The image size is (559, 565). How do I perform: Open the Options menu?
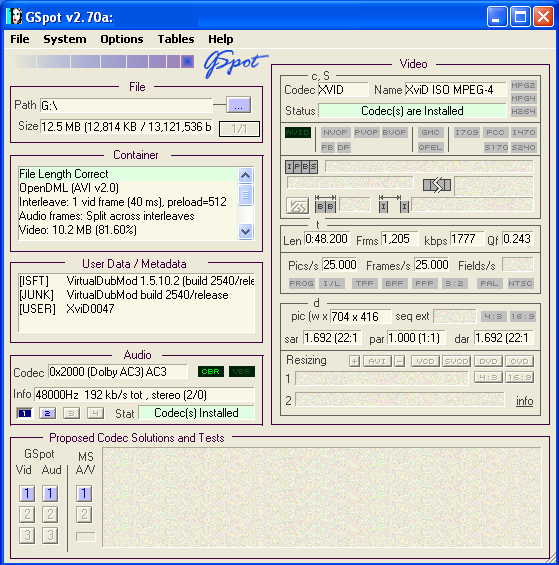pos(122,39)
